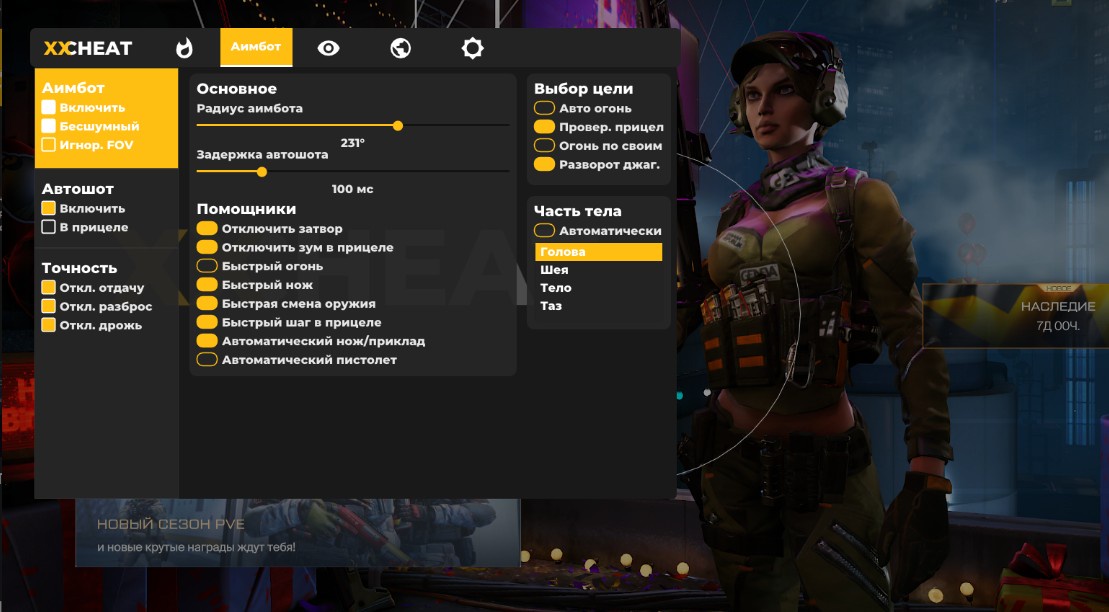
Task: Check Включить in the Аимбот section
Action: [49, 108]
